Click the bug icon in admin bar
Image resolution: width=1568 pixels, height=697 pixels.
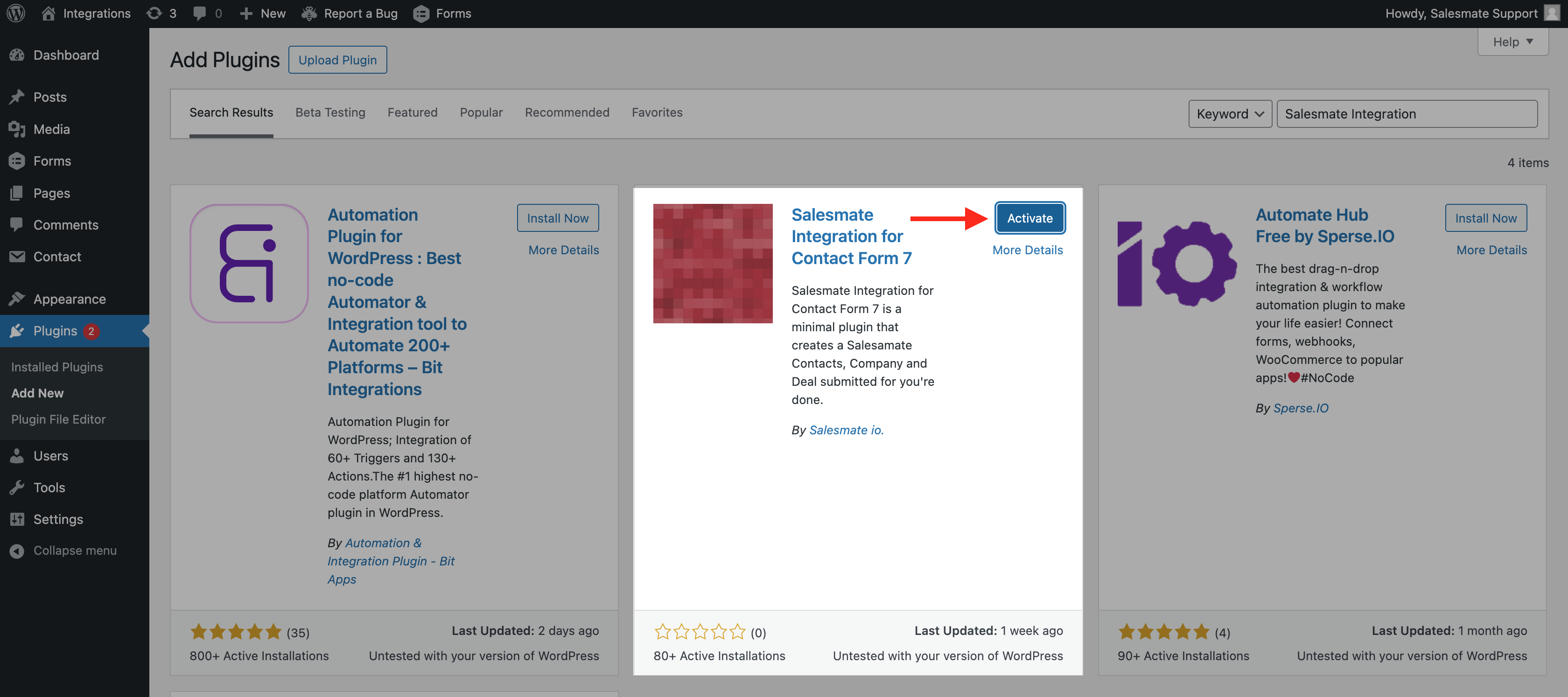click(x=309, y=14)
